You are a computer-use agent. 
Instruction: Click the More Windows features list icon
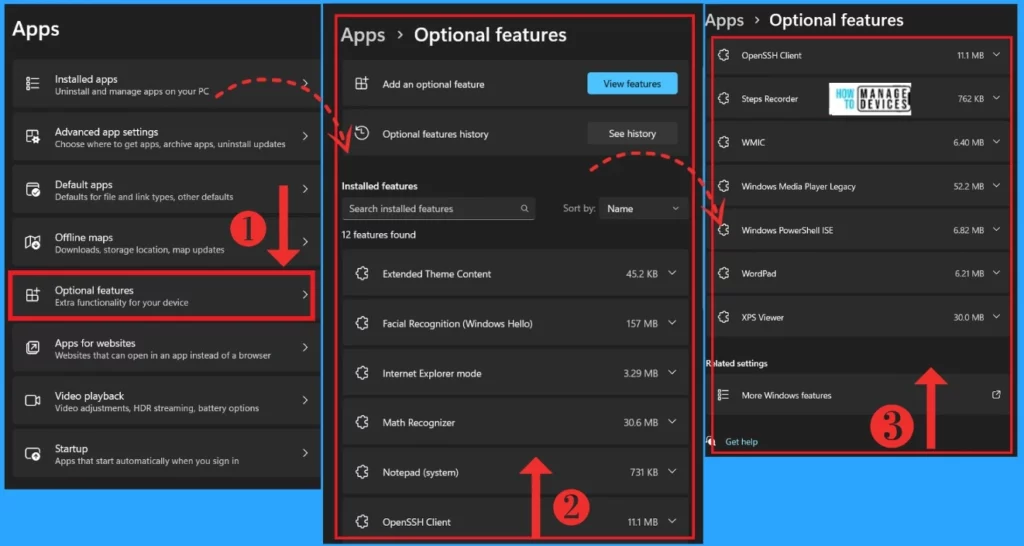[x=723, y=395]
